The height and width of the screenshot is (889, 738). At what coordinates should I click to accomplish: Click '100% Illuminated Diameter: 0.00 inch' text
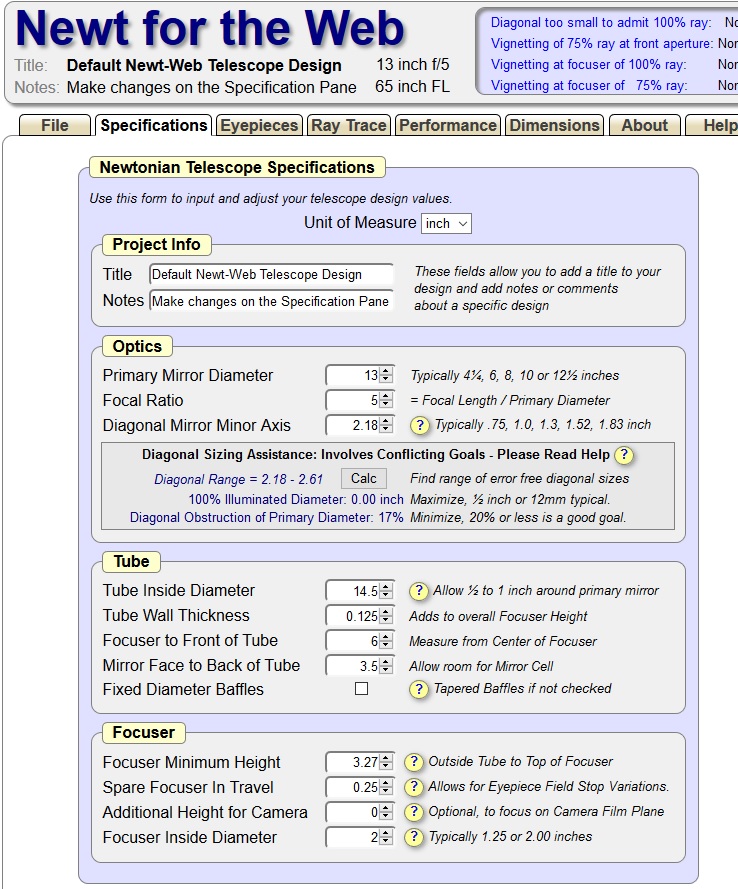(x=296, y=499)
